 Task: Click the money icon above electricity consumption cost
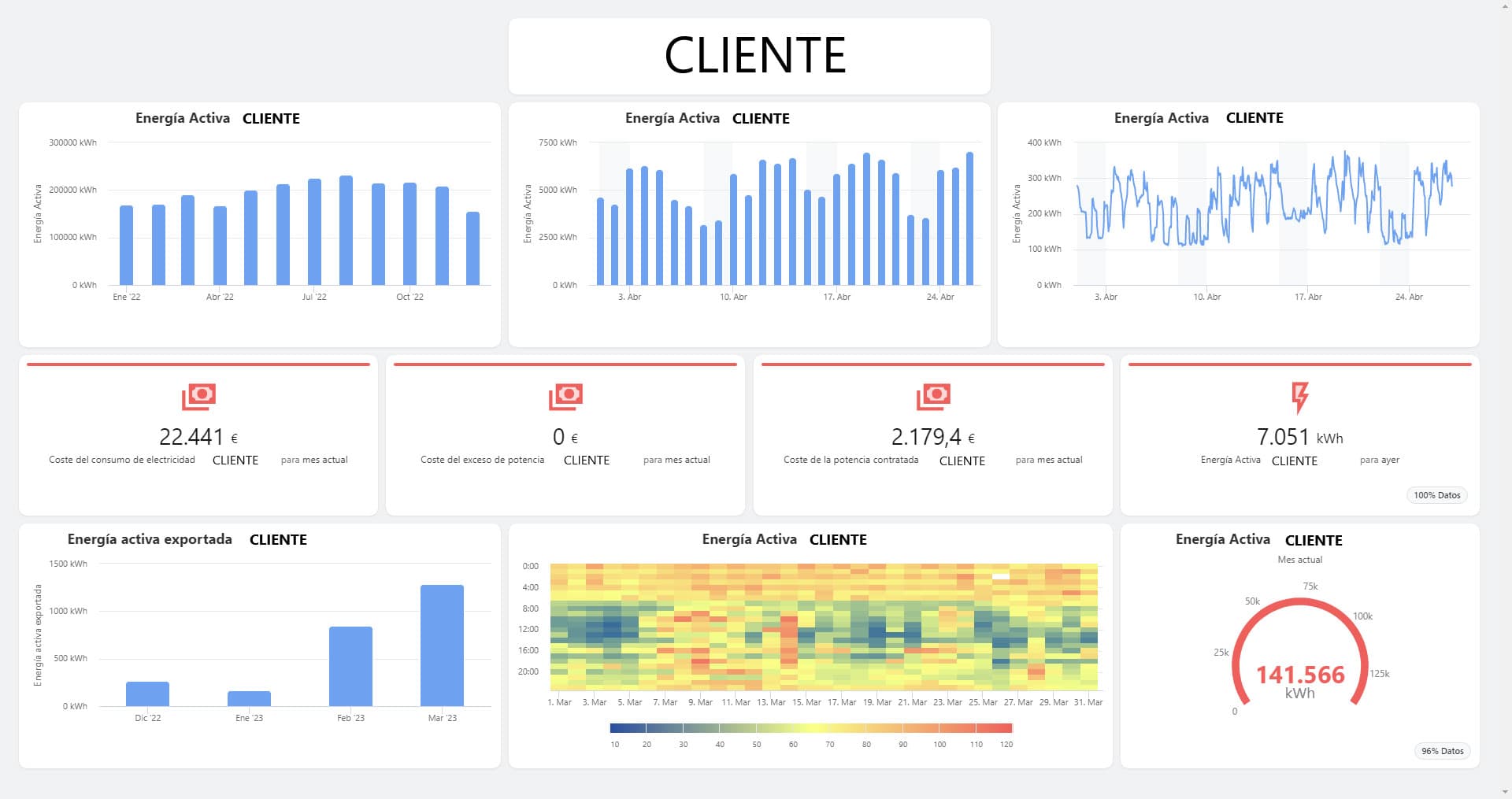click(x=198, y=397)
